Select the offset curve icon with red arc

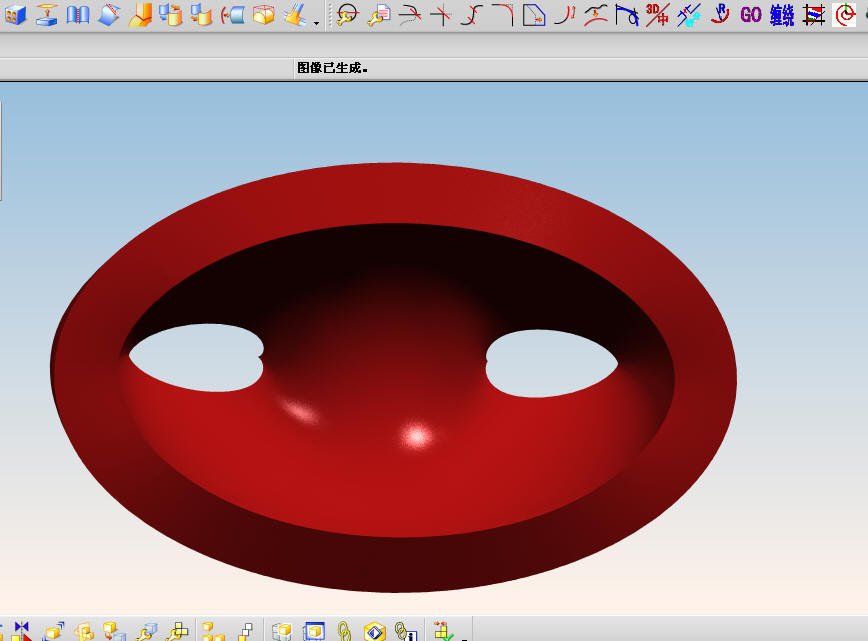coord(596,15)
